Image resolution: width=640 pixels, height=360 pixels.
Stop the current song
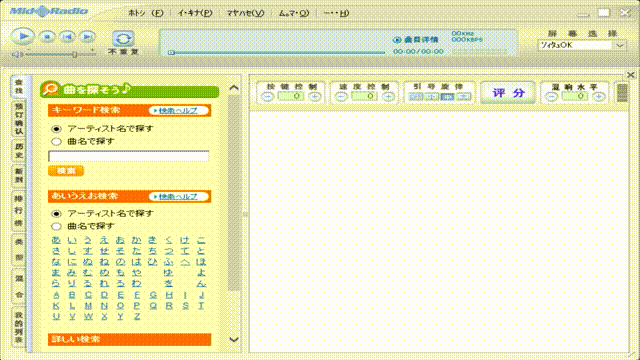pyautogui.click(x=47, y=37)
